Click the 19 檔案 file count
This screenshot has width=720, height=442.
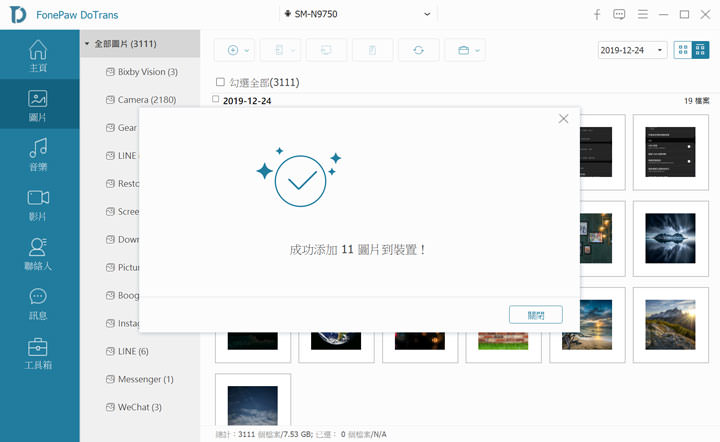[x=697, y=101]
